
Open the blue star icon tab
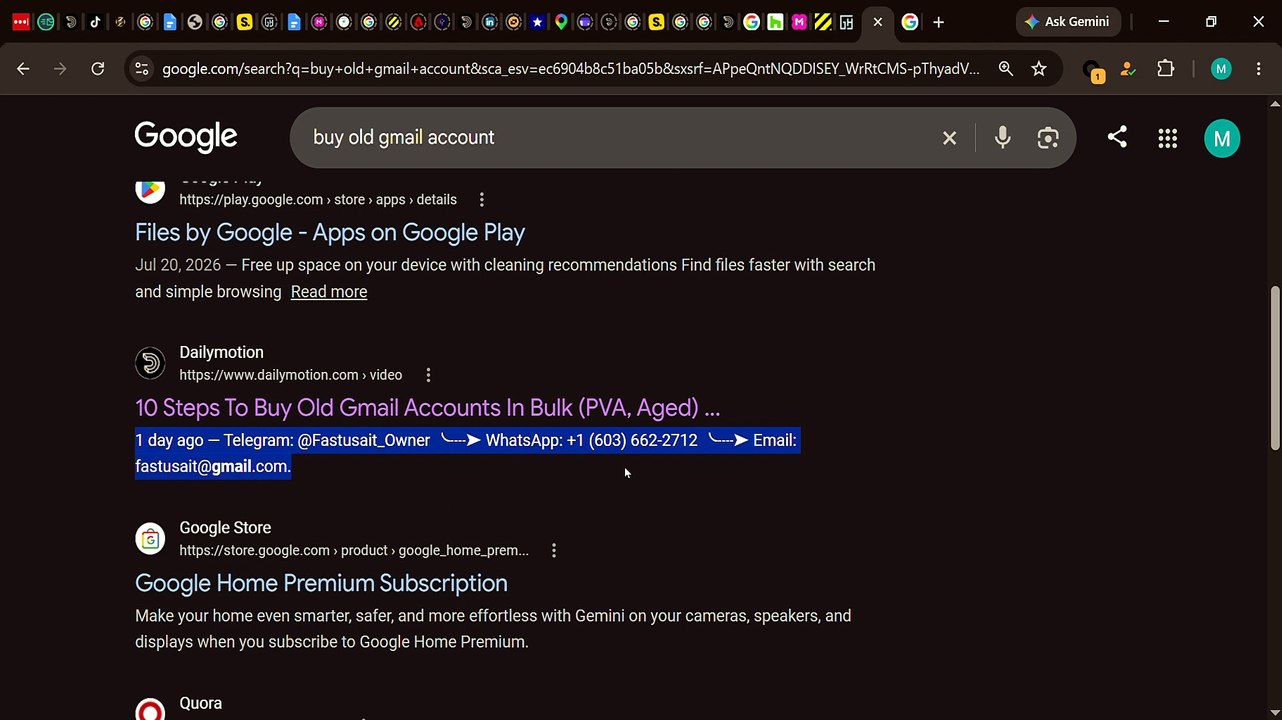(x=538, y=22)
